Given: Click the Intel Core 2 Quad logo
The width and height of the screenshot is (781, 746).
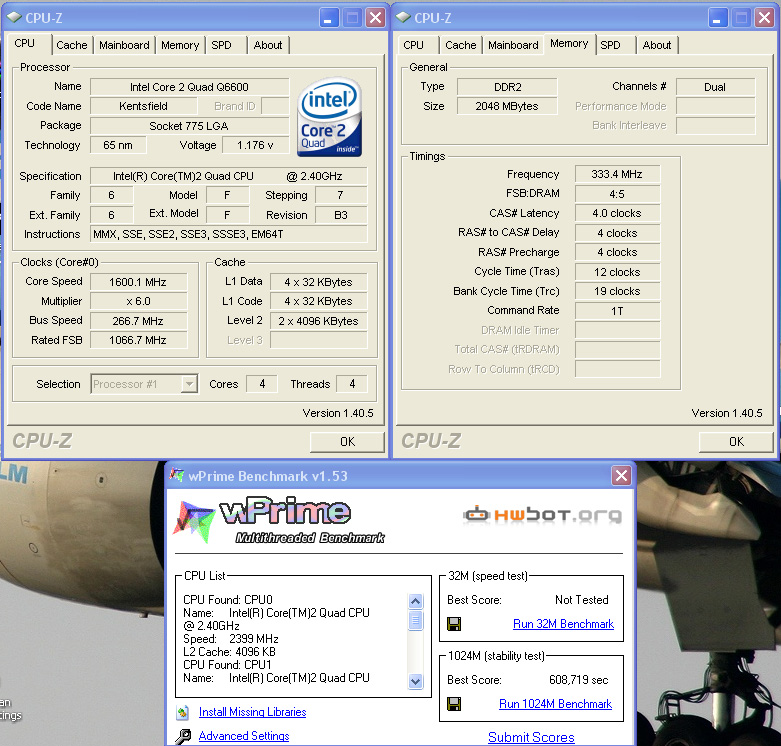Looking at the screenshot, I should click(329, 117).
